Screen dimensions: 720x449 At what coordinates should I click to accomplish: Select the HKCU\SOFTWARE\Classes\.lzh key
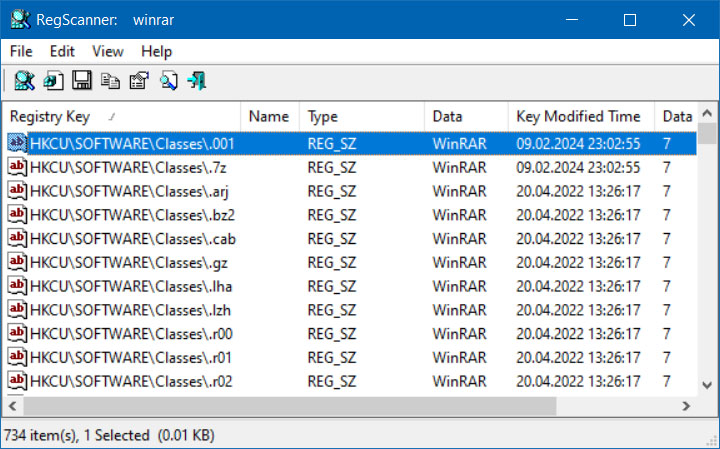130,311
